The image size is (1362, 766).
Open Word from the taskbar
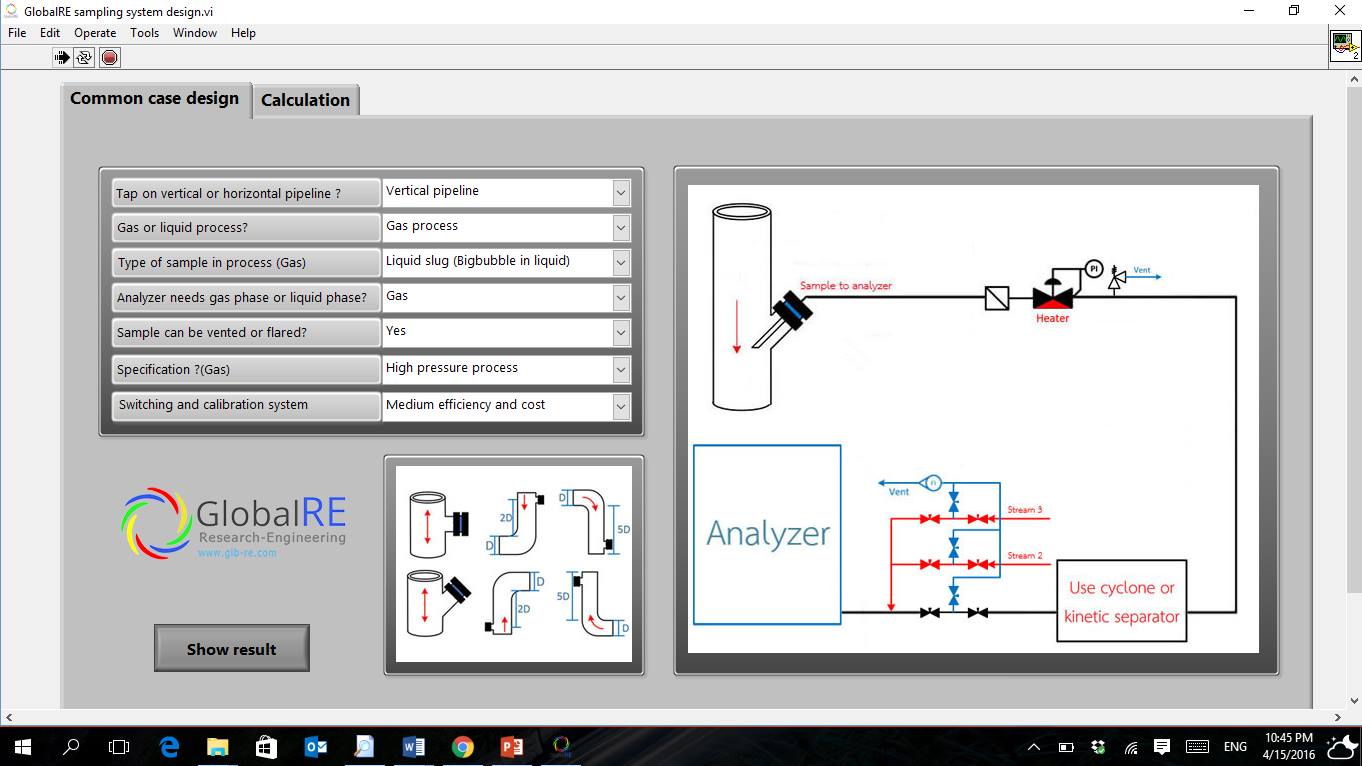[413, 746]
